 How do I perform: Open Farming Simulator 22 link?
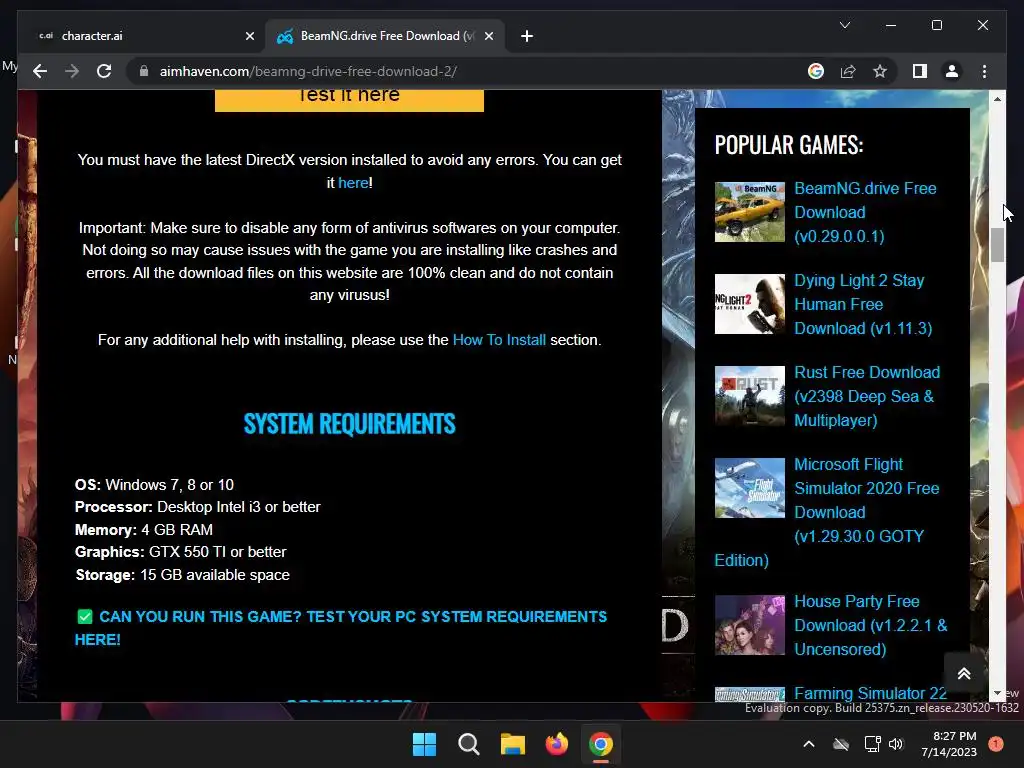pyautogui.click(x=871, y=693)
